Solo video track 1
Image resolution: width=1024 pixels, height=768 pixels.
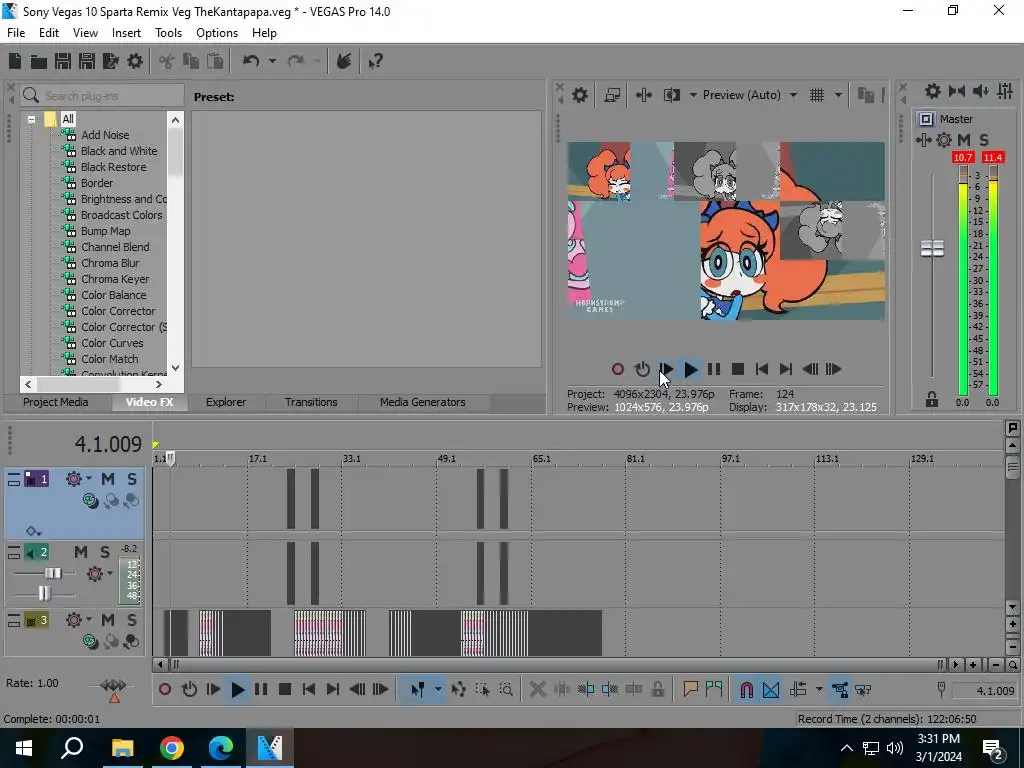tap(132, 479)
